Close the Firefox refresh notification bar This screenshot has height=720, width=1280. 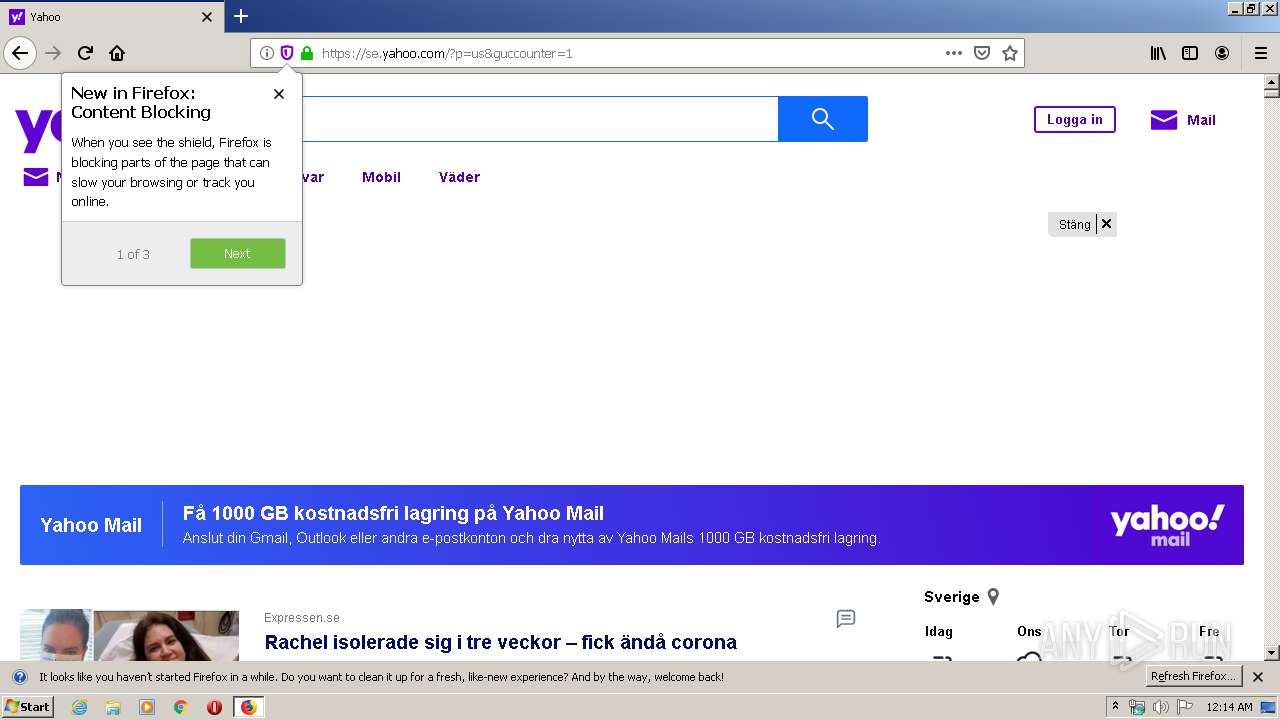click(x=1258, y=677)
